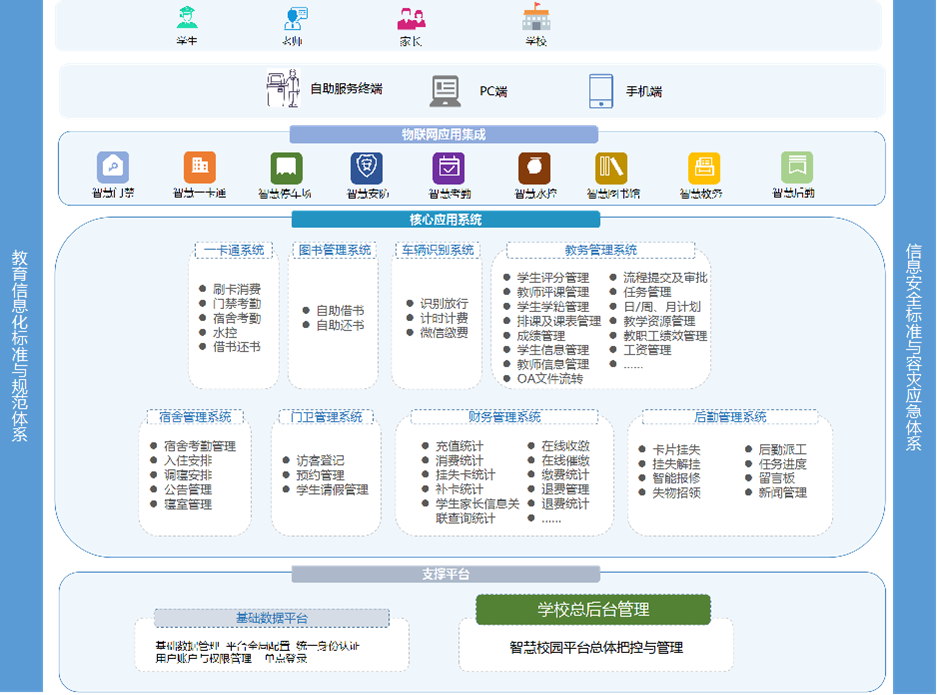Select the 智慧图书馆 library icon
937x695 pixels.
point(612,168)
